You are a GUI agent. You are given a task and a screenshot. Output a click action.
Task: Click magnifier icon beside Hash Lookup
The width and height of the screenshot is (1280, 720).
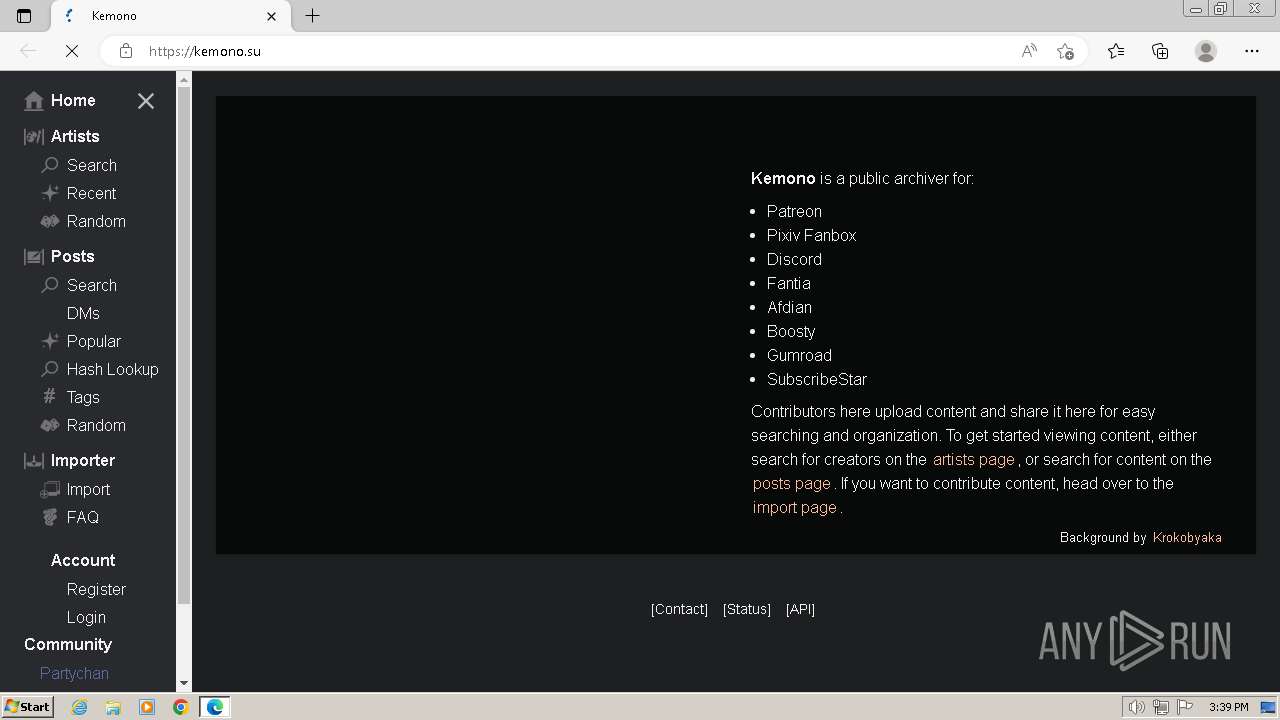point(49,369)
